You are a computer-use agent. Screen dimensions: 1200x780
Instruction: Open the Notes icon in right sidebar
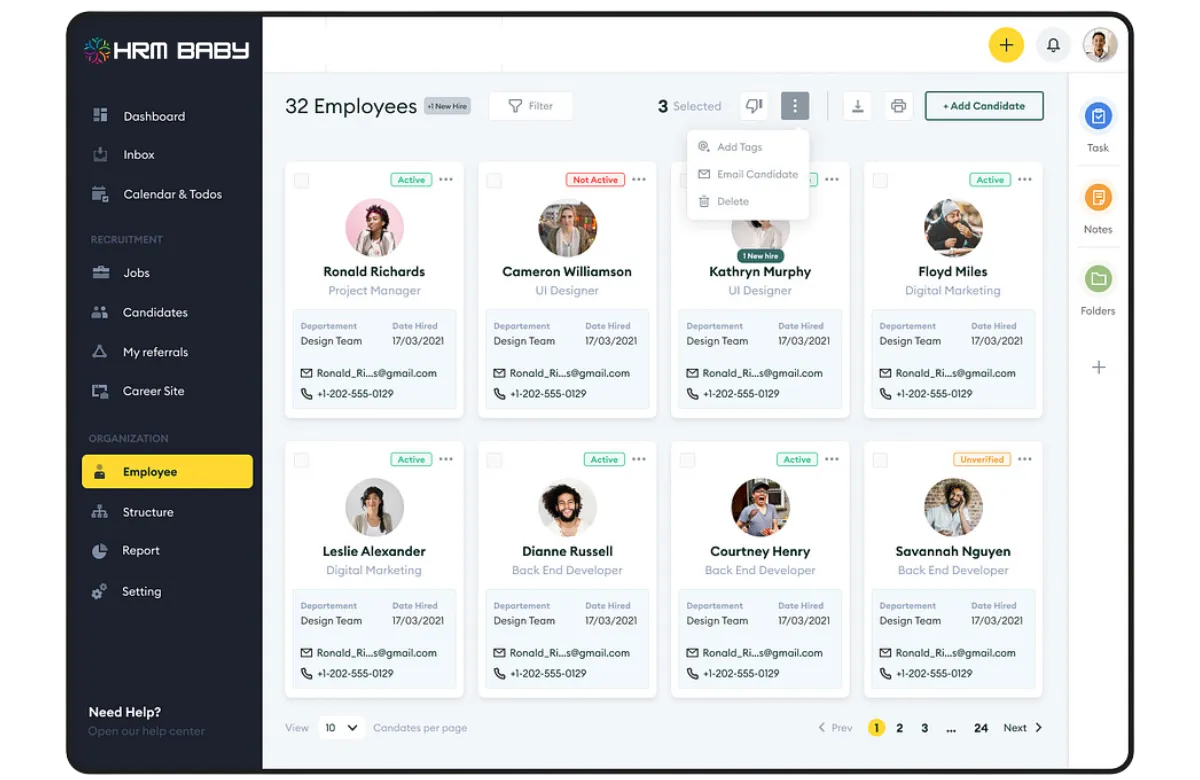(x=1098, y=198)
